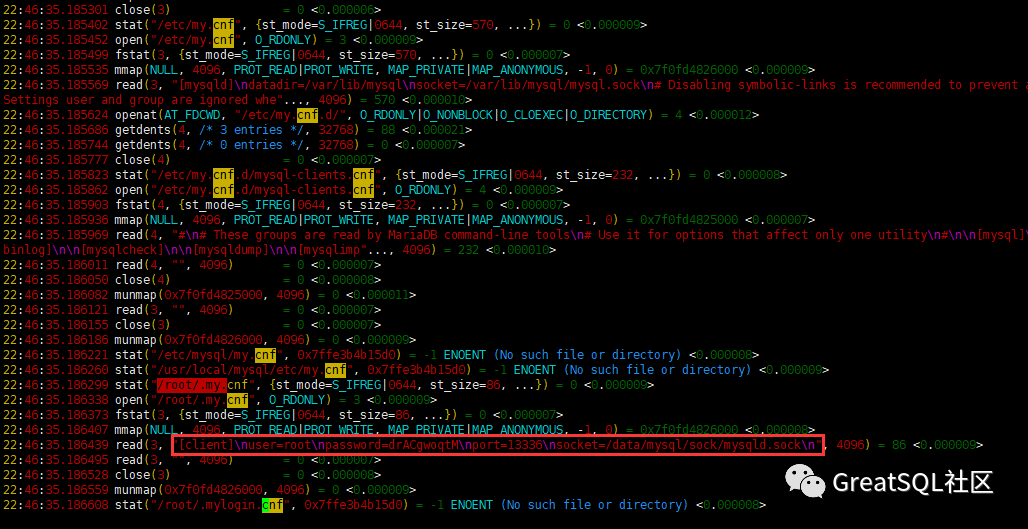Click the green-highlighted cnf in the .mylogin line
1028x529 pixels.
pyautogui.click(x=271, y=504)
